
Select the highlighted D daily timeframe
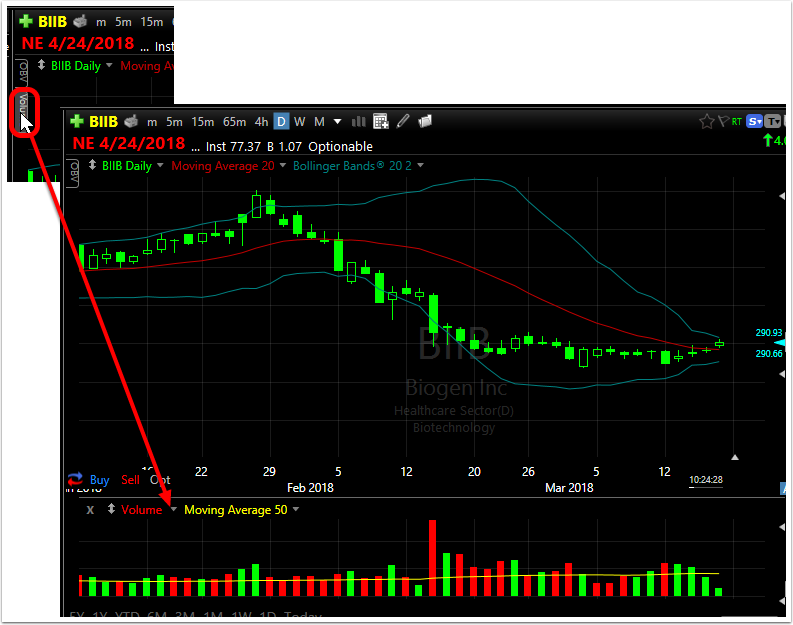[281, 121]
